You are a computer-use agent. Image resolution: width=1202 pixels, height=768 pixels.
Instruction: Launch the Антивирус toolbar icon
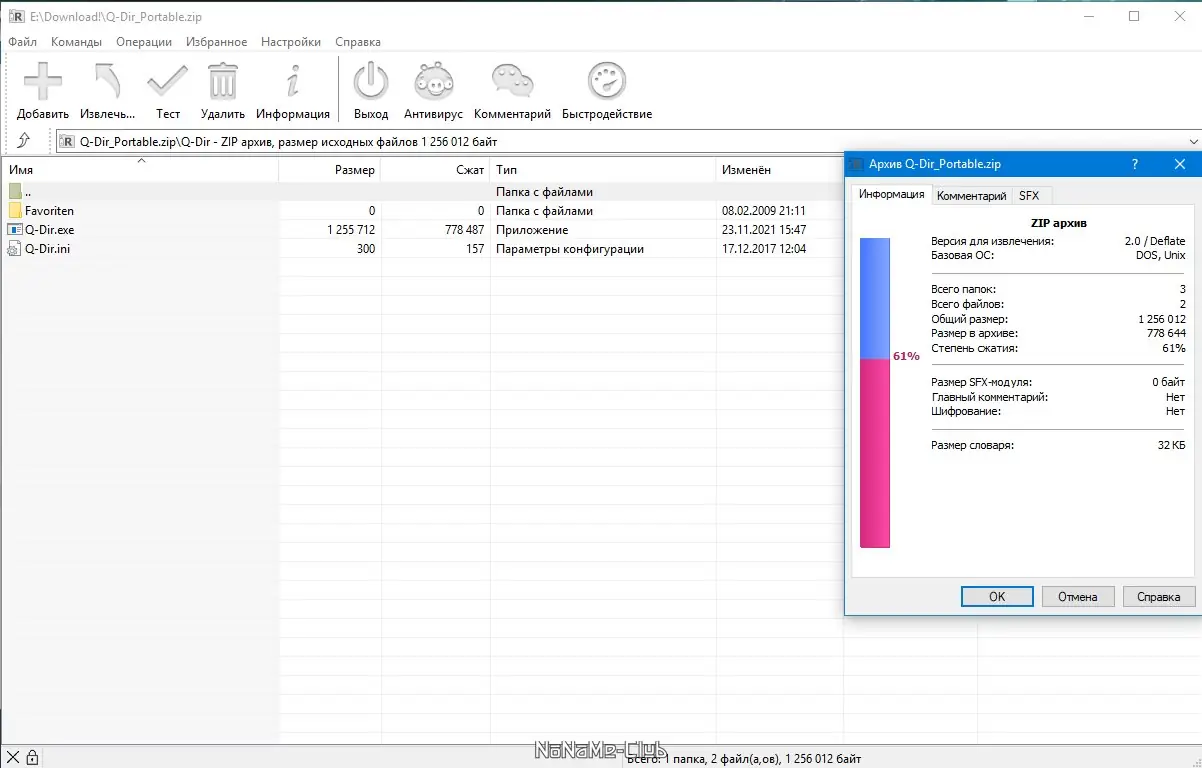click(x=434, y=81)
